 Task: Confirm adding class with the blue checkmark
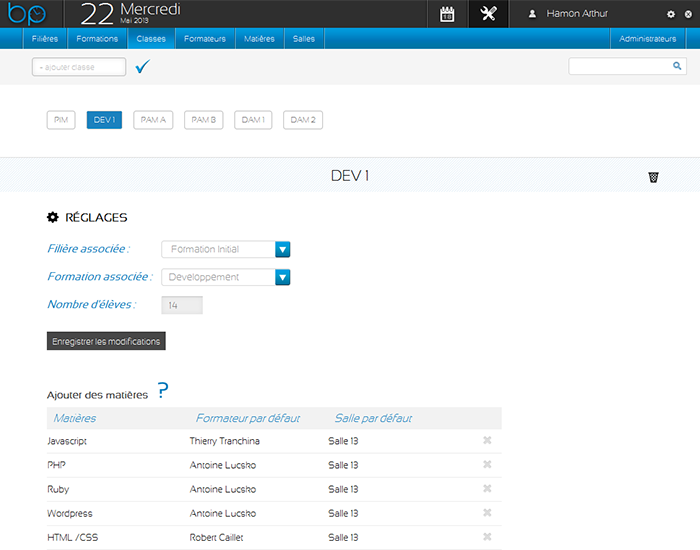click(x=143, y=66)
